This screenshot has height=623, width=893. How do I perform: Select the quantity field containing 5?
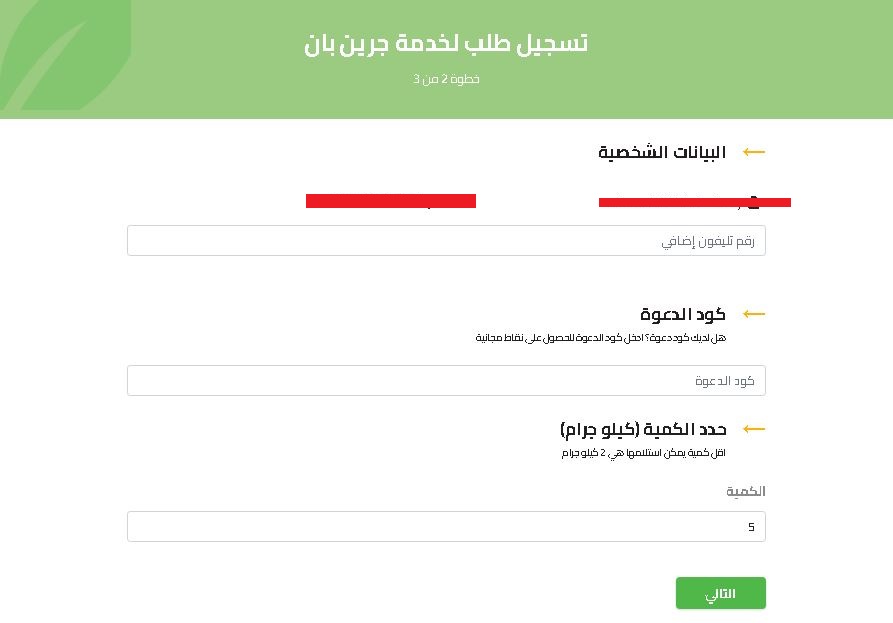[446, 527]
